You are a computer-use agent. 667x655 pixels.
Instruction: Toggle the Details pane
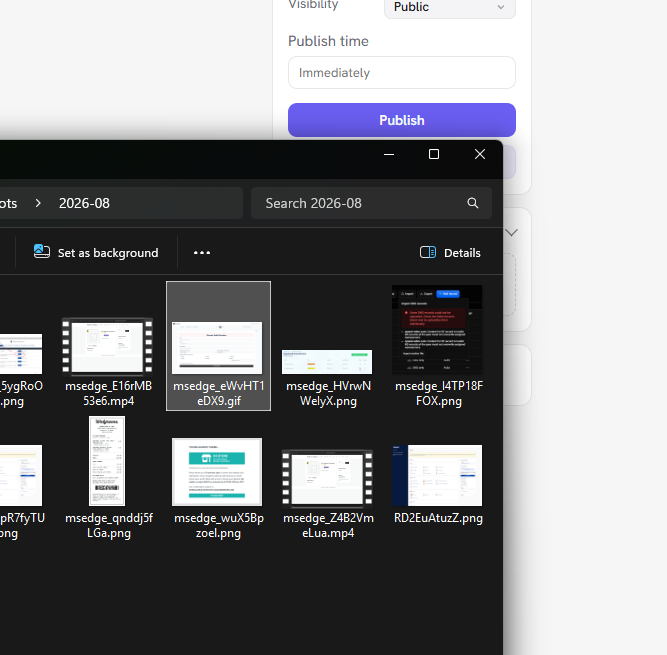point(450,253)
